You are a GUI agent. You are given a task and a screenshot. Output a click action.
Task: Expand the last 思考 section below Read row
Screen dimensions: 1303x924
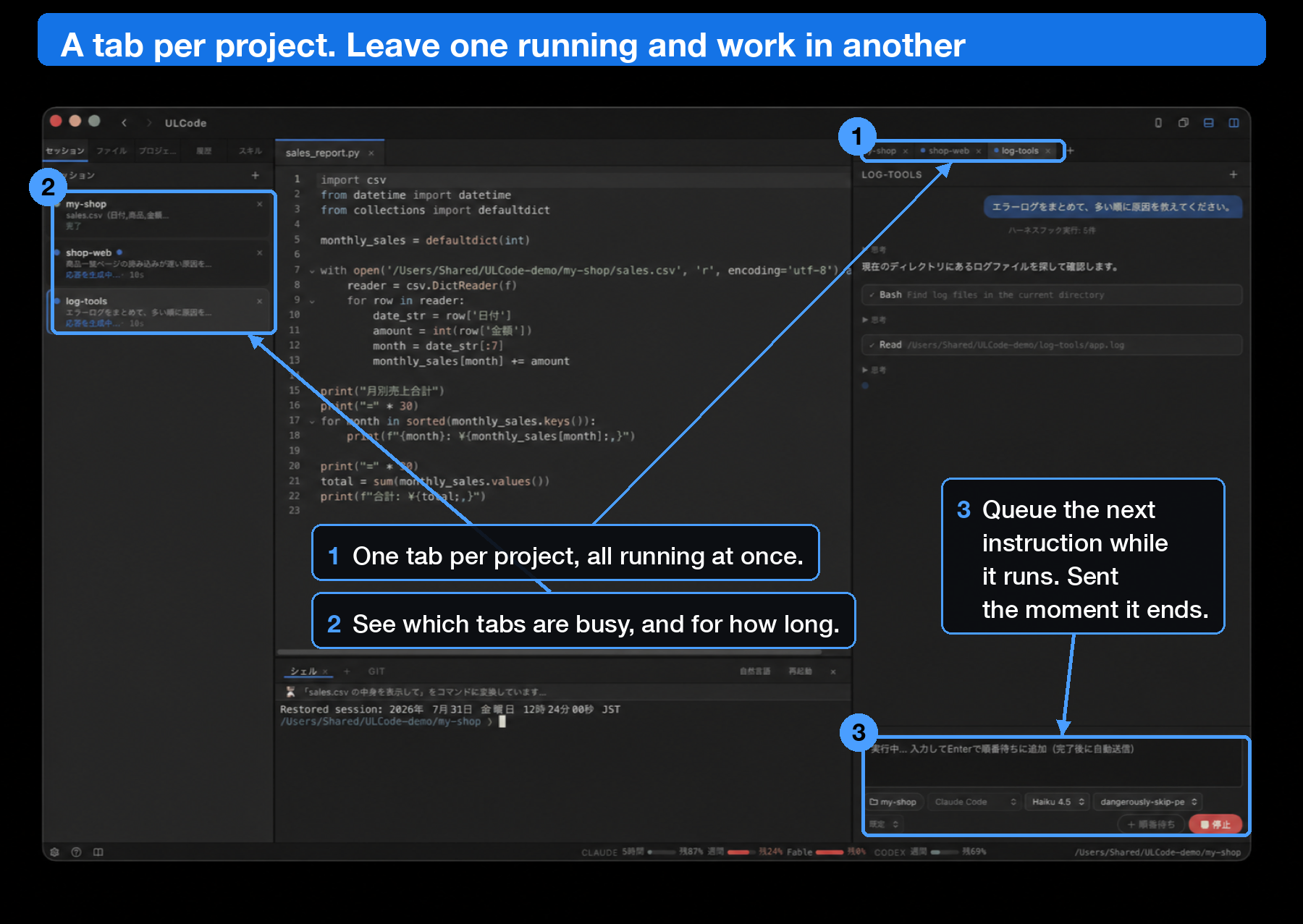[x=874, y=370]
